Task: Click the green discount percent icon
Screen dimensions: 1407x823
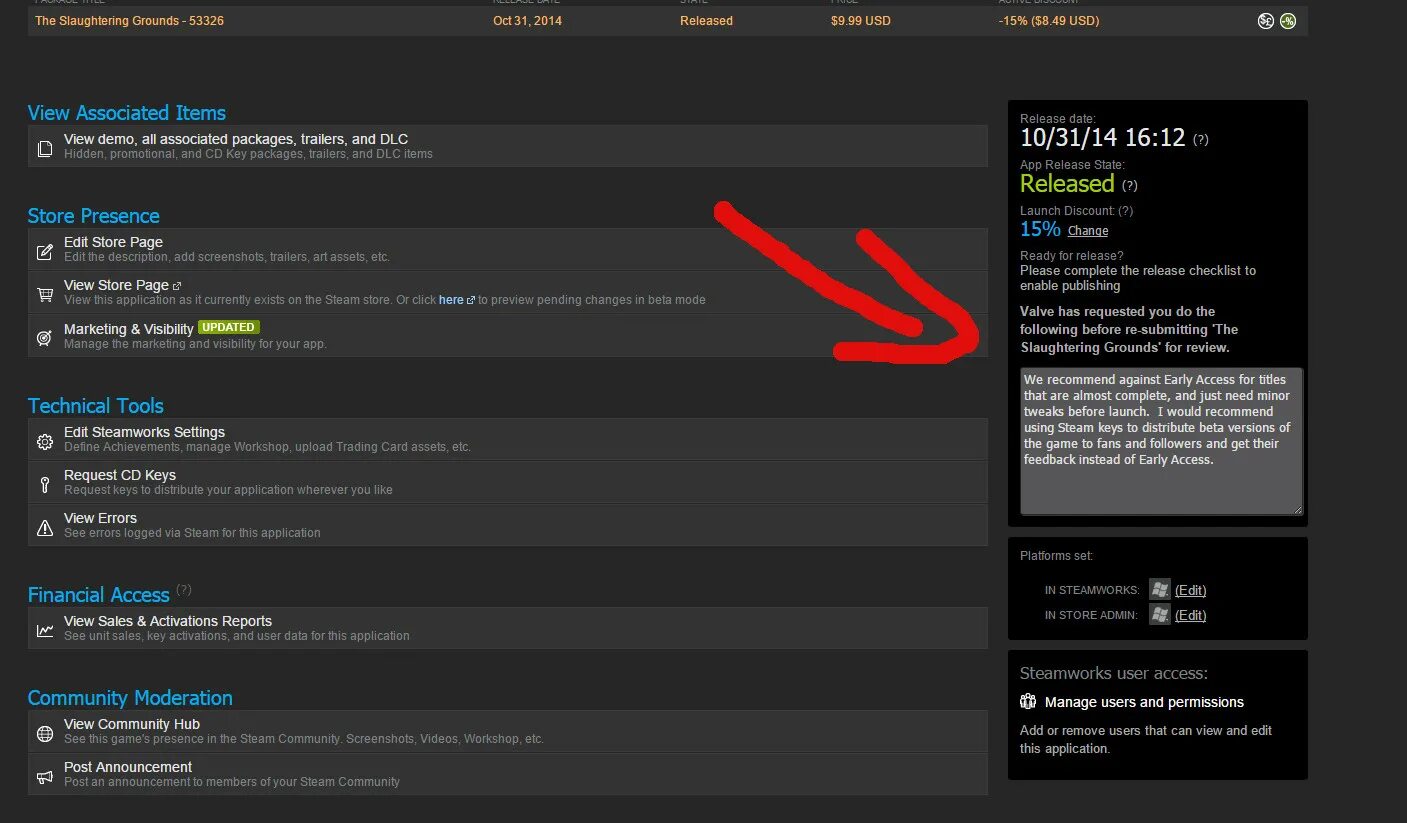Action: tap(1288, 21)
